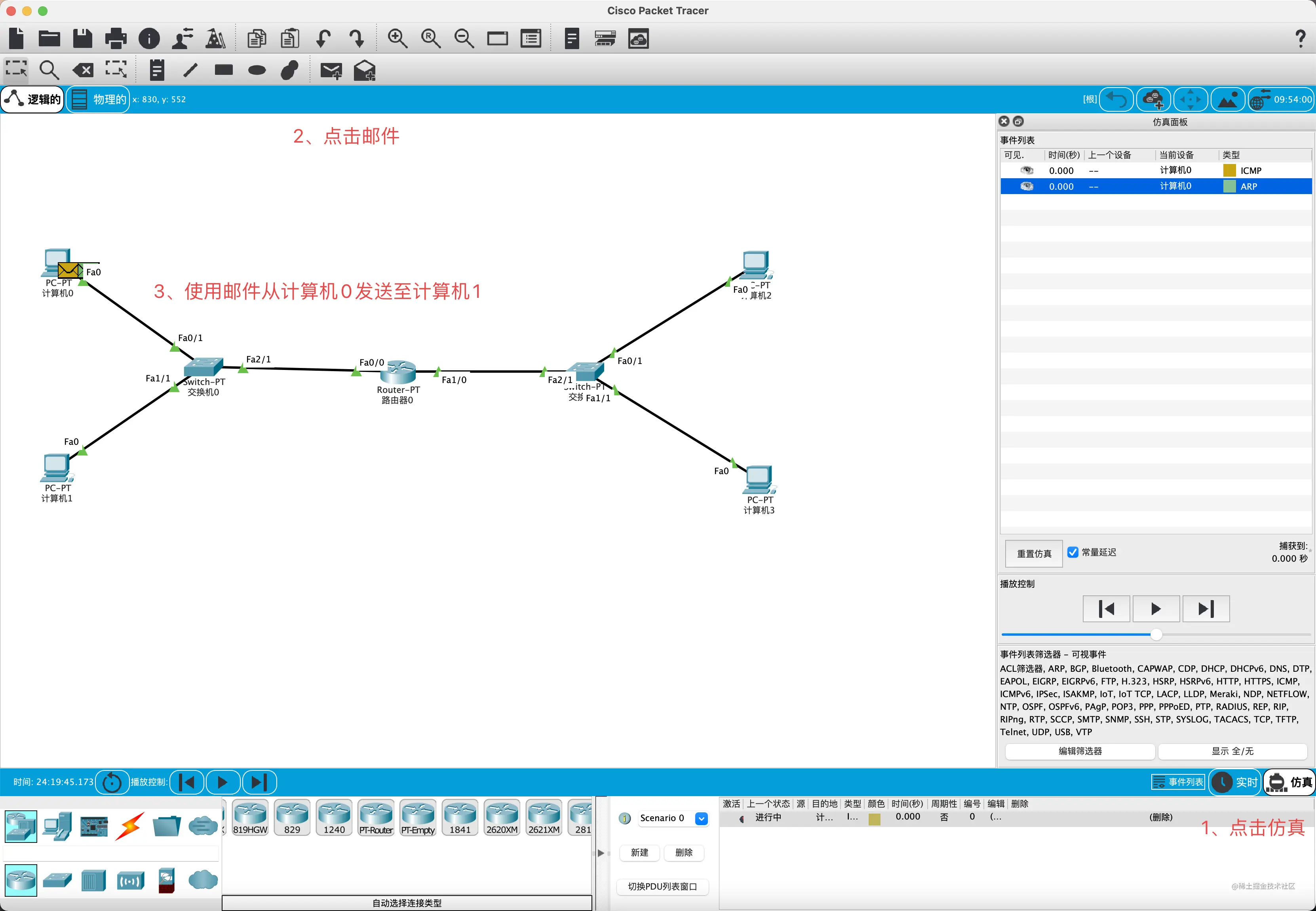This screenshot has width=1316, height=911.
Task: Adjust the simulation speed slider
Action: pos(1156,634)
